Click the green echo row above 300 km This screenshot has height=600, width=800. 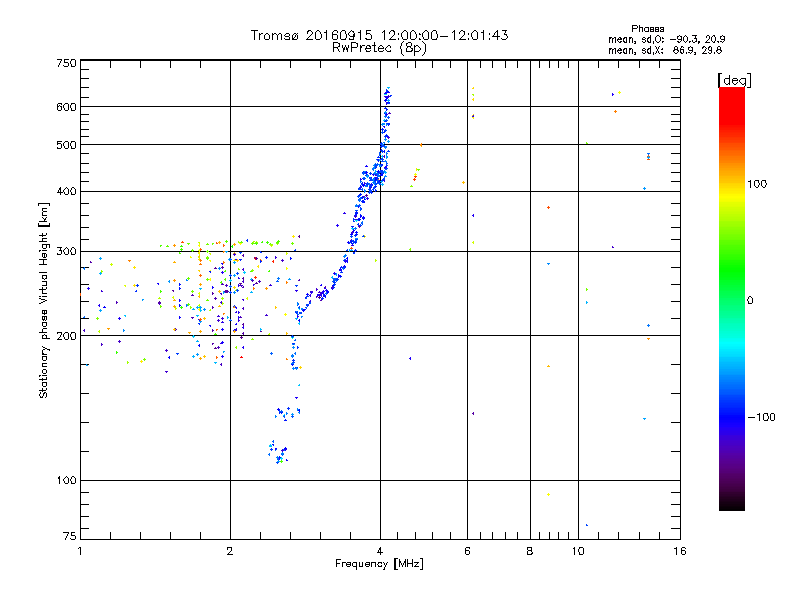pos(219,243)
